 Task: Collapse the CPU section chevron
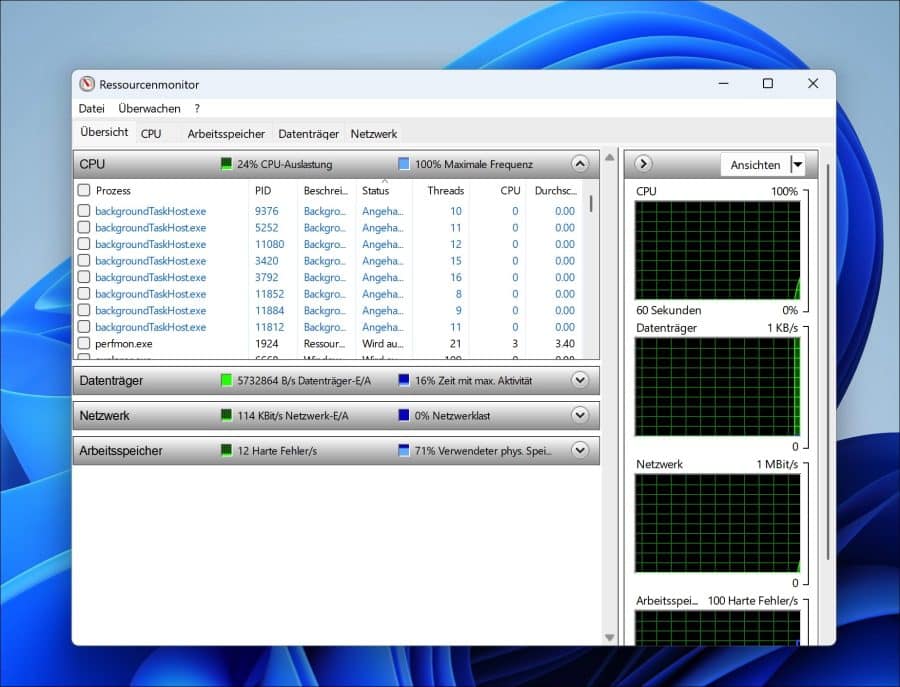580,164
